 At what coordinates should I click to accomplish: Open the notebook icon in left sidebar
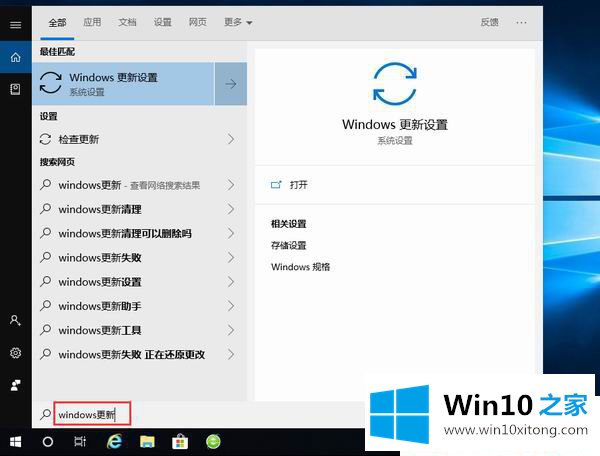click(x=15, y=90)
